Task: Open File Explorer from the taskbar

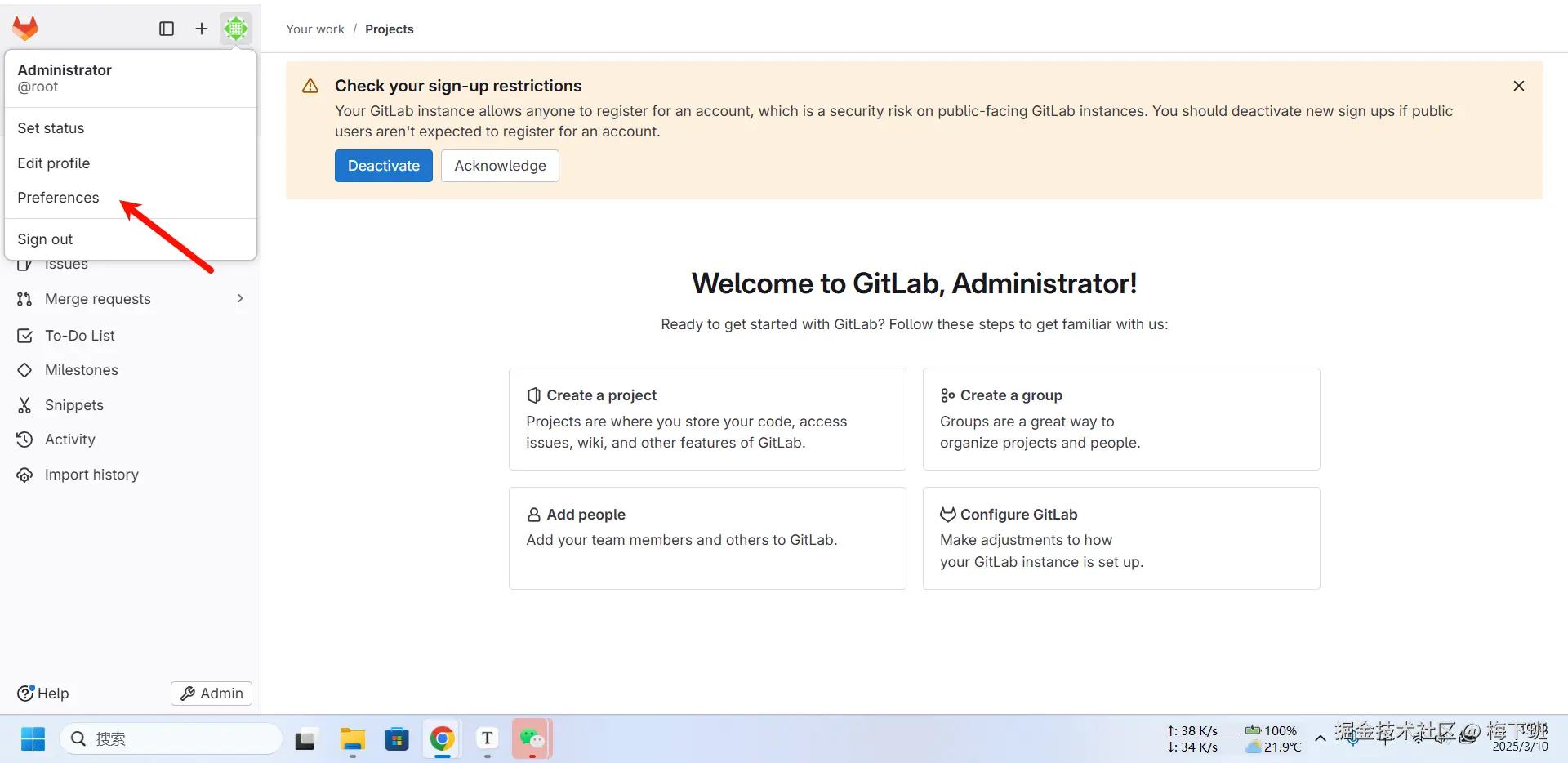Action: click(x=353, y=739)
